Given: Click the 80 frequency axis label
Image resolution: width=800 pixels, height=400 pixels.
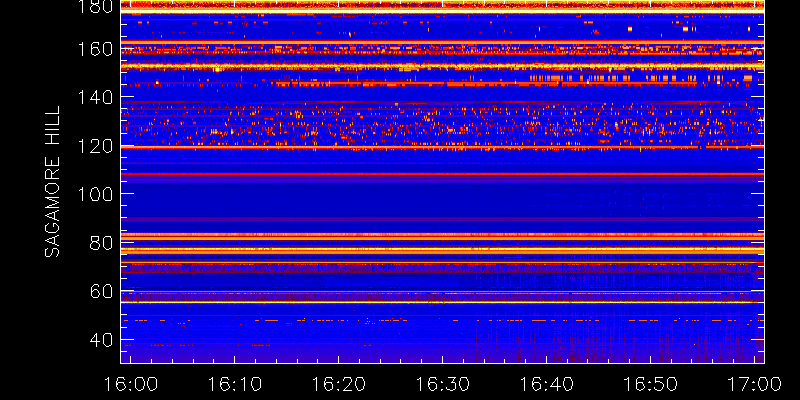Looking at the screenshot, I should pos(102,243).
